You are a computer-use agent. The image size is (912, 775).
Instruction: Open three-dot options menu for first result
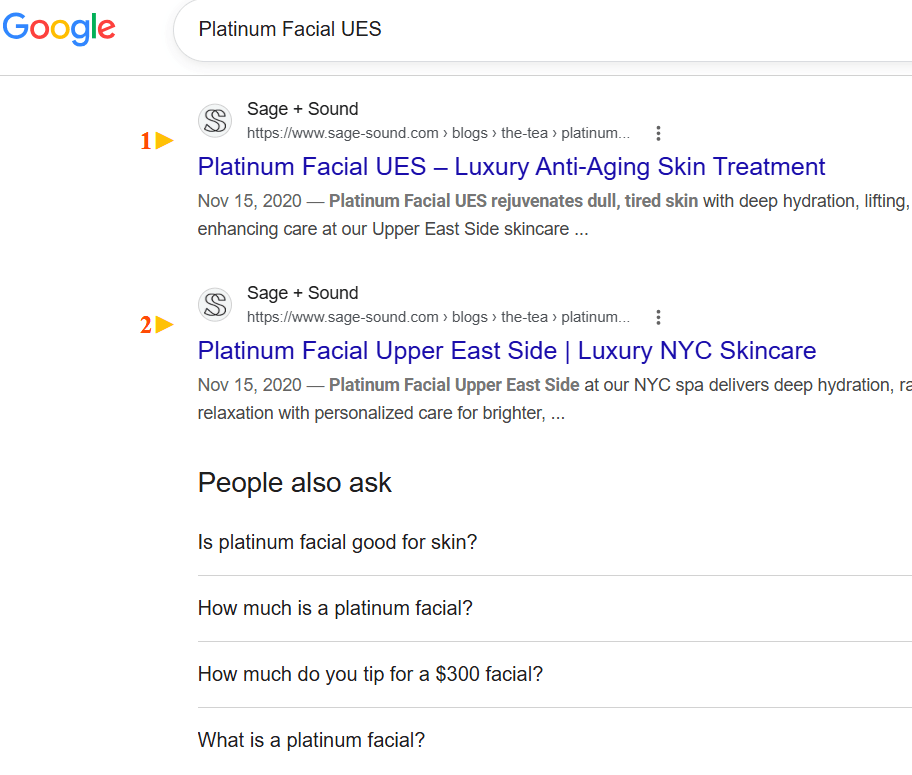[658, 133]
